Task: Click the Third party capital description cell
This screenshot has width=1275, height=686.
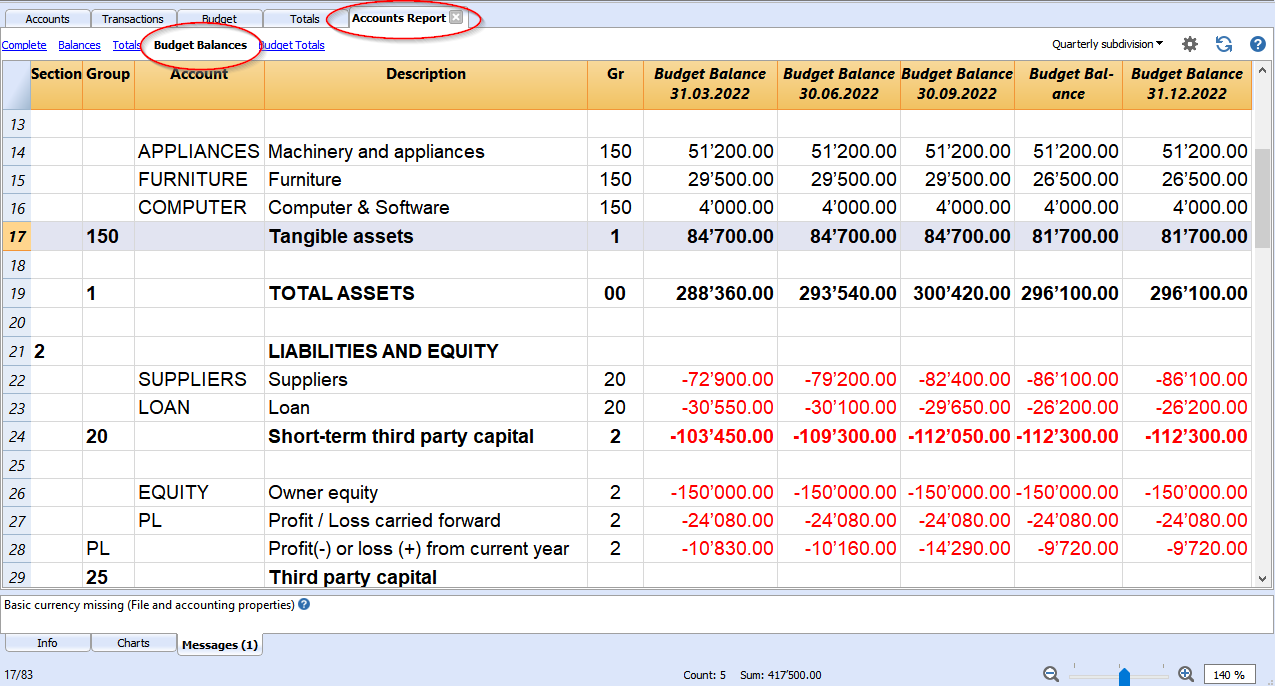Action: pos(426,578)
